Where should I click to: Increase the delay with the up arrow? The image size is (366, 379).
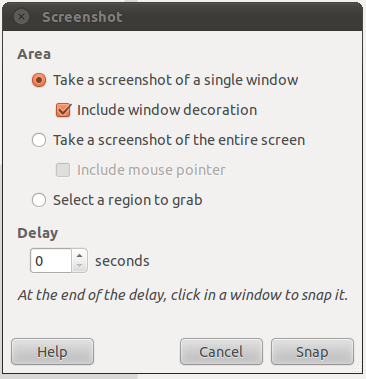click(x=79, y=255)
